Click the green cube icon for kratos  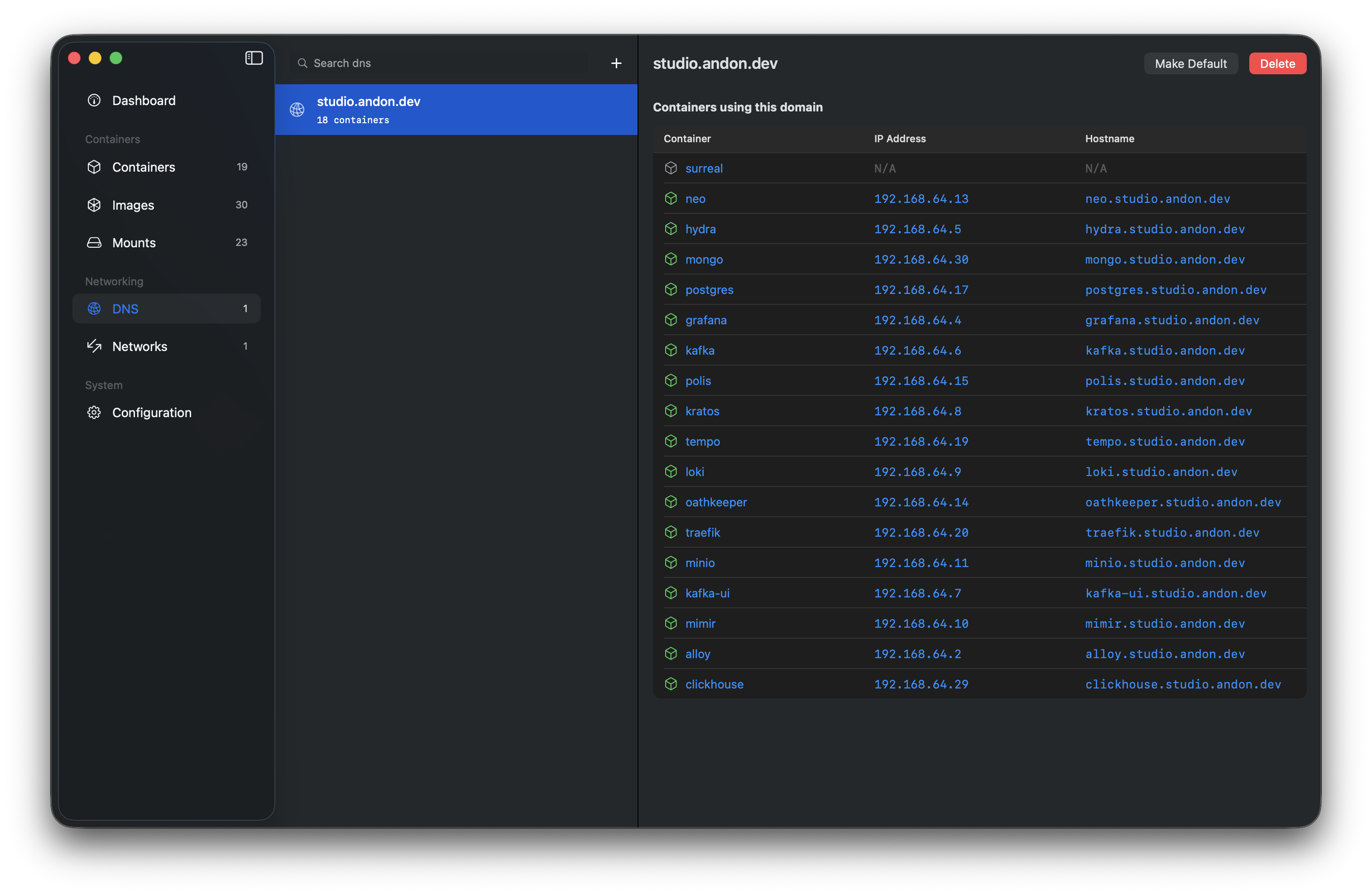pyautogui.click(x=671, y=411)
